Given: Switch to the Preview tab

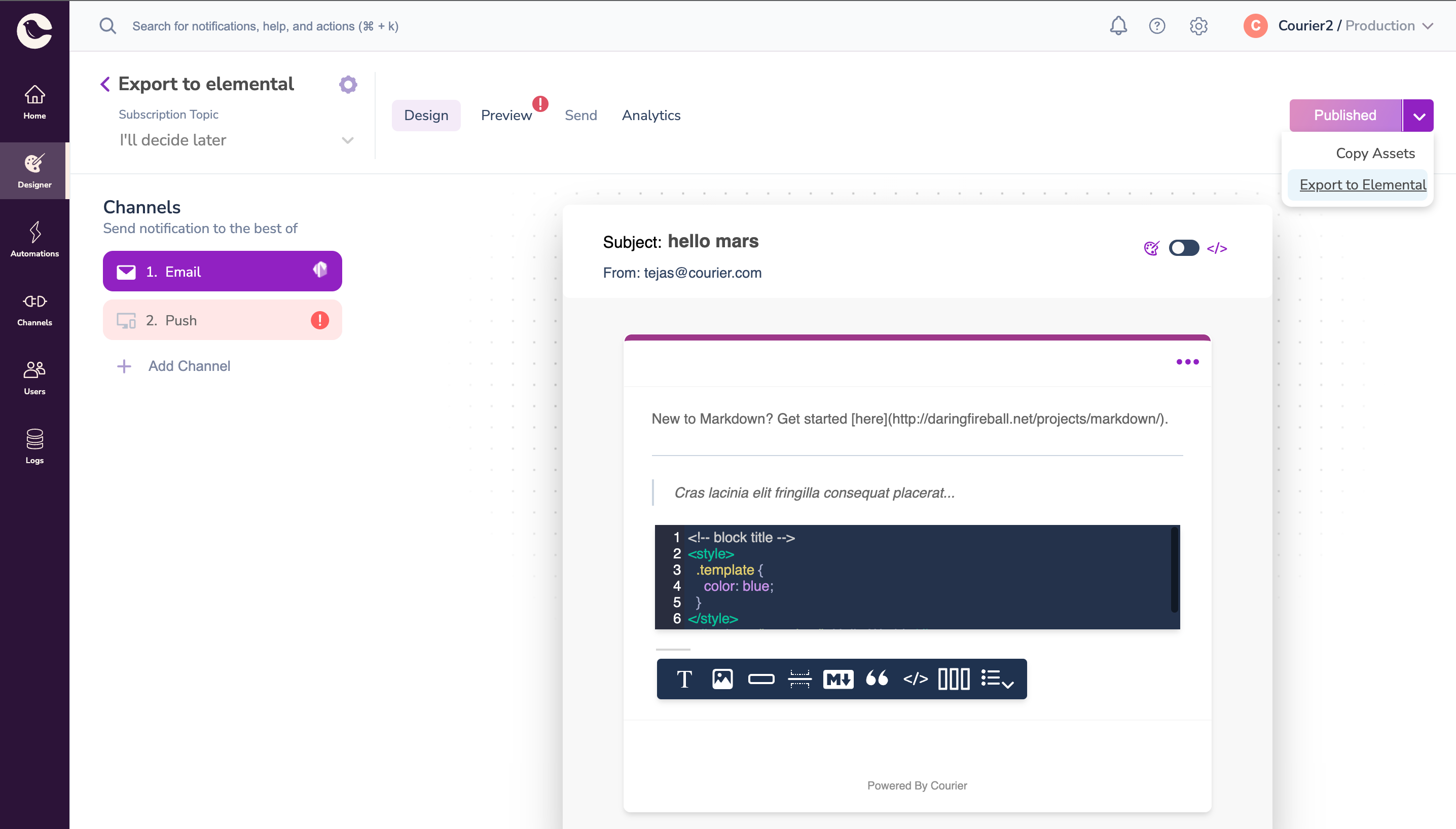Looking at the screenshot, I should pos(507,115).
